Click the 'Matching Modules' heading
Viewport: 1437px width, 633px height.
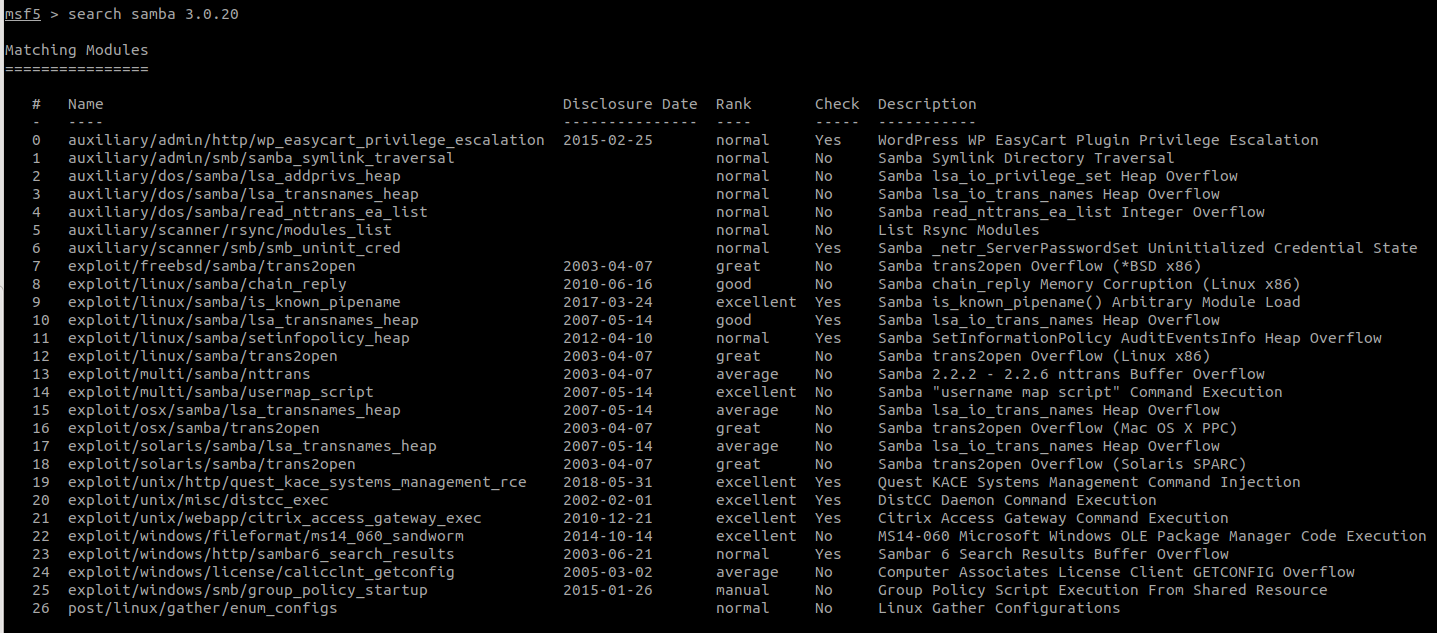click(x=76, y=50)
